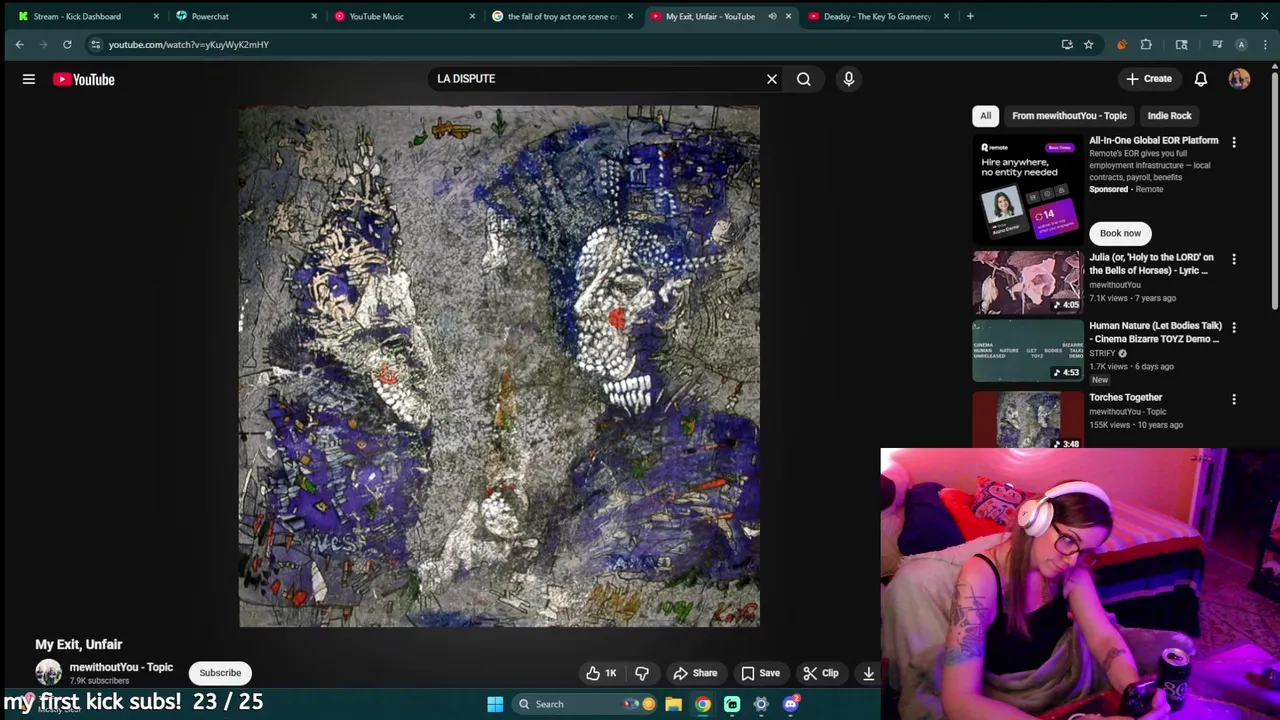Go to YouTube home via logo

tap(84, 79)
